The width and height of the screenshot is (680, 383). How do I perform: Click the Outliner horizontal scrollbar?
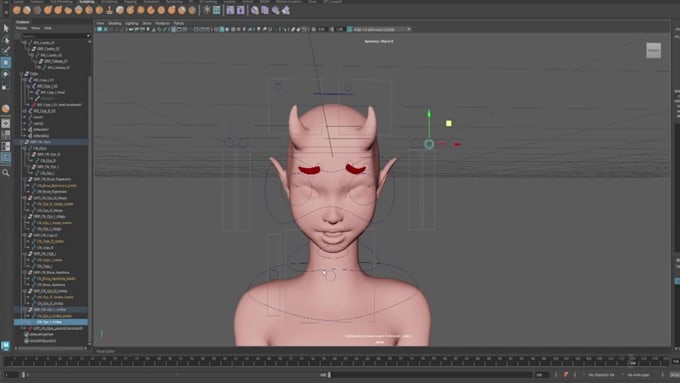(x=50, y=348)
